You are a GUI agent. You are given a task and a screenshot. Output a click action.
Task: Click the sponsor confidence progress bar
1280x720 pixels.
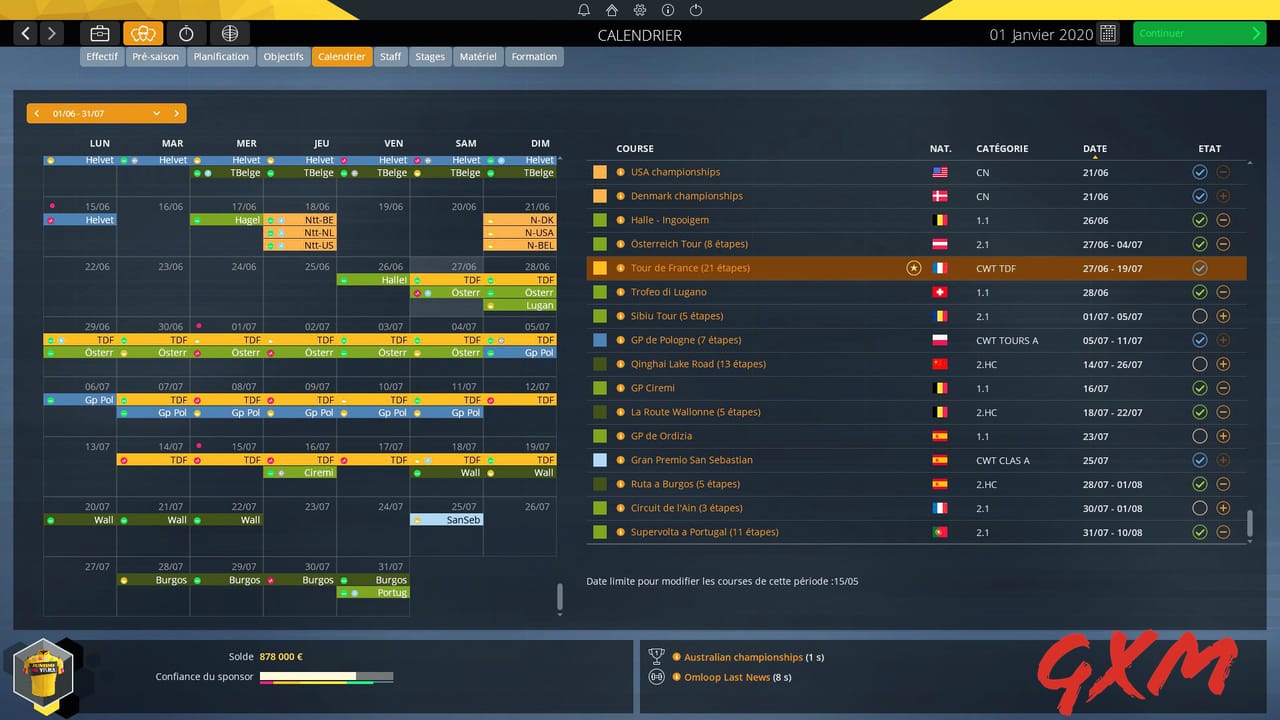[327, 676]
